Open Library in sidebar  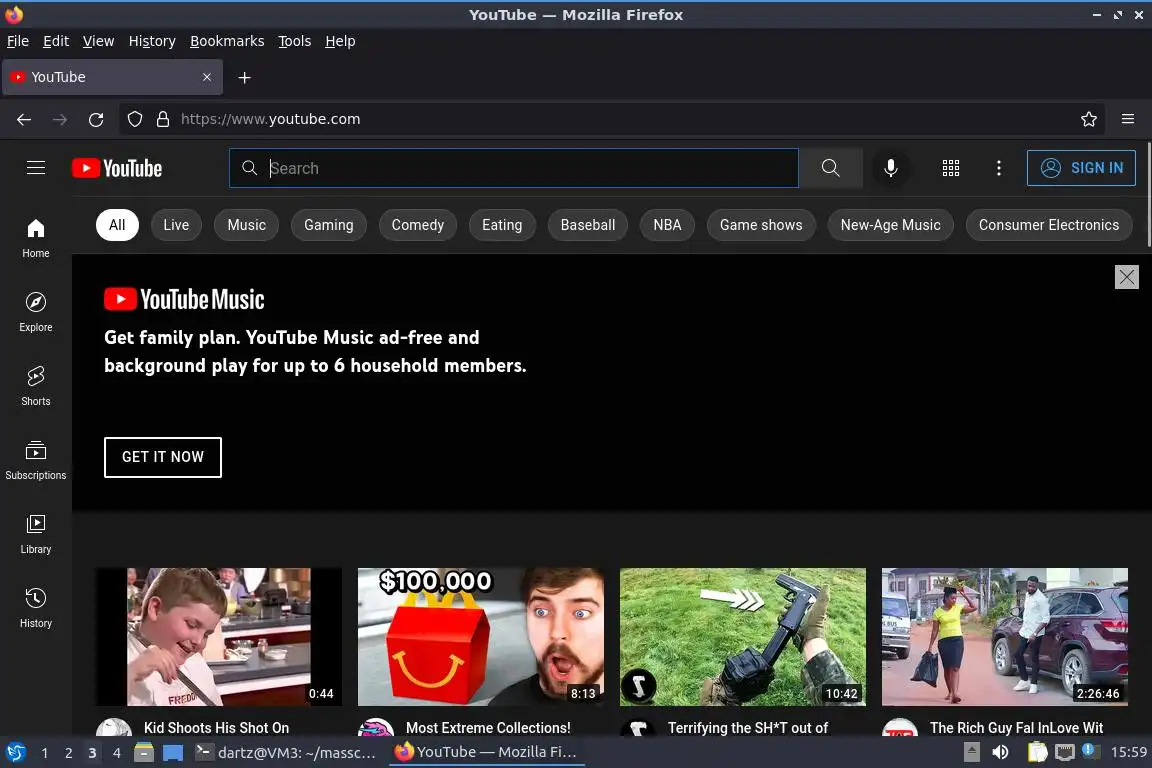coord(35,534)
